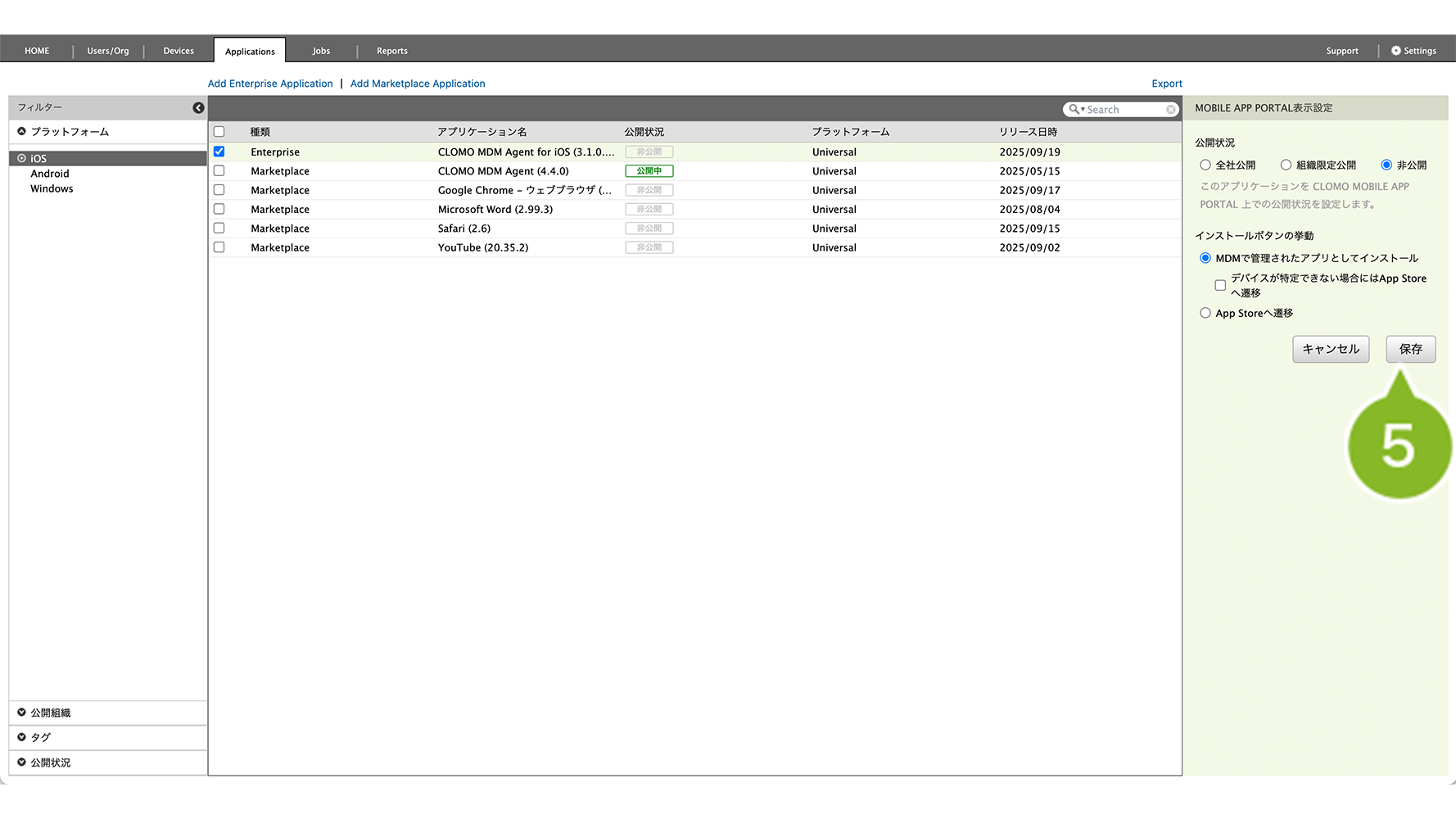Switch to the Reports tab

pyautogui.click(x=391, y=51)
